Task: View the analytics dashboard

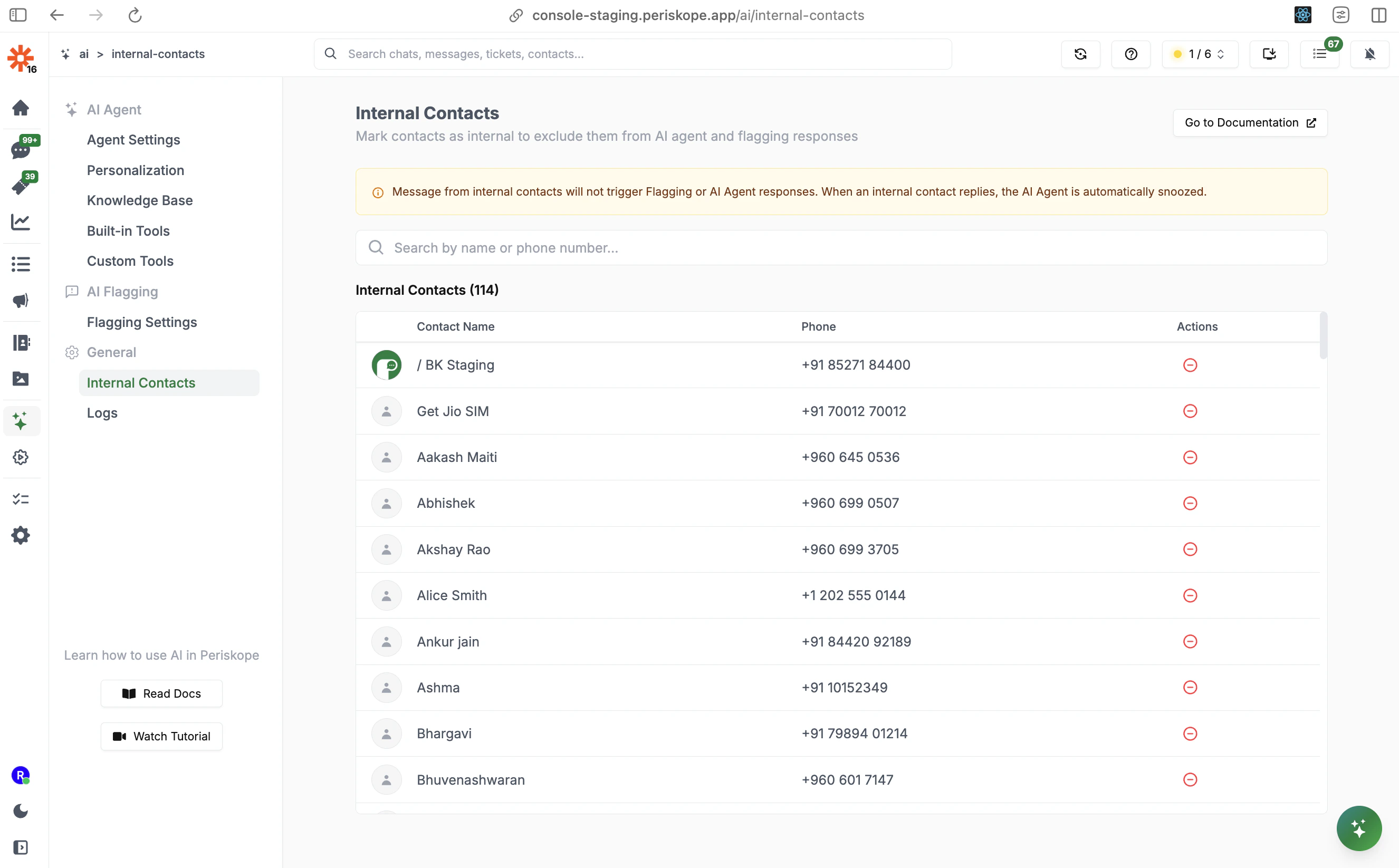Action: pyautogui.click(x=21, y=222)
